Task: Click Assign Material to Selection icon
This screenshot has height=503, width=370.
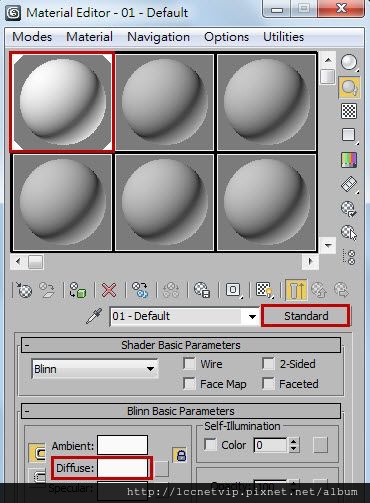Action: tap(77, 290)
